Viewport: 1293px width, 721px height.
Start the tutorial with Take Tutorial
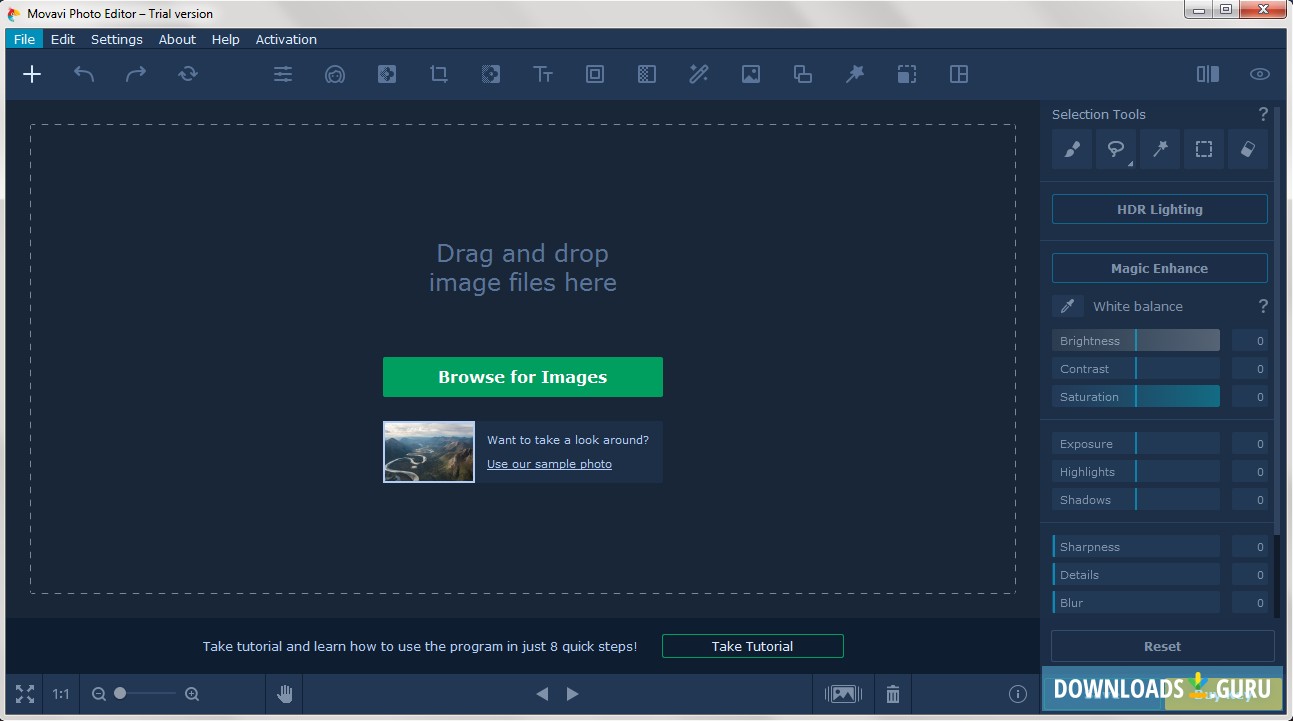pos(753,646)
